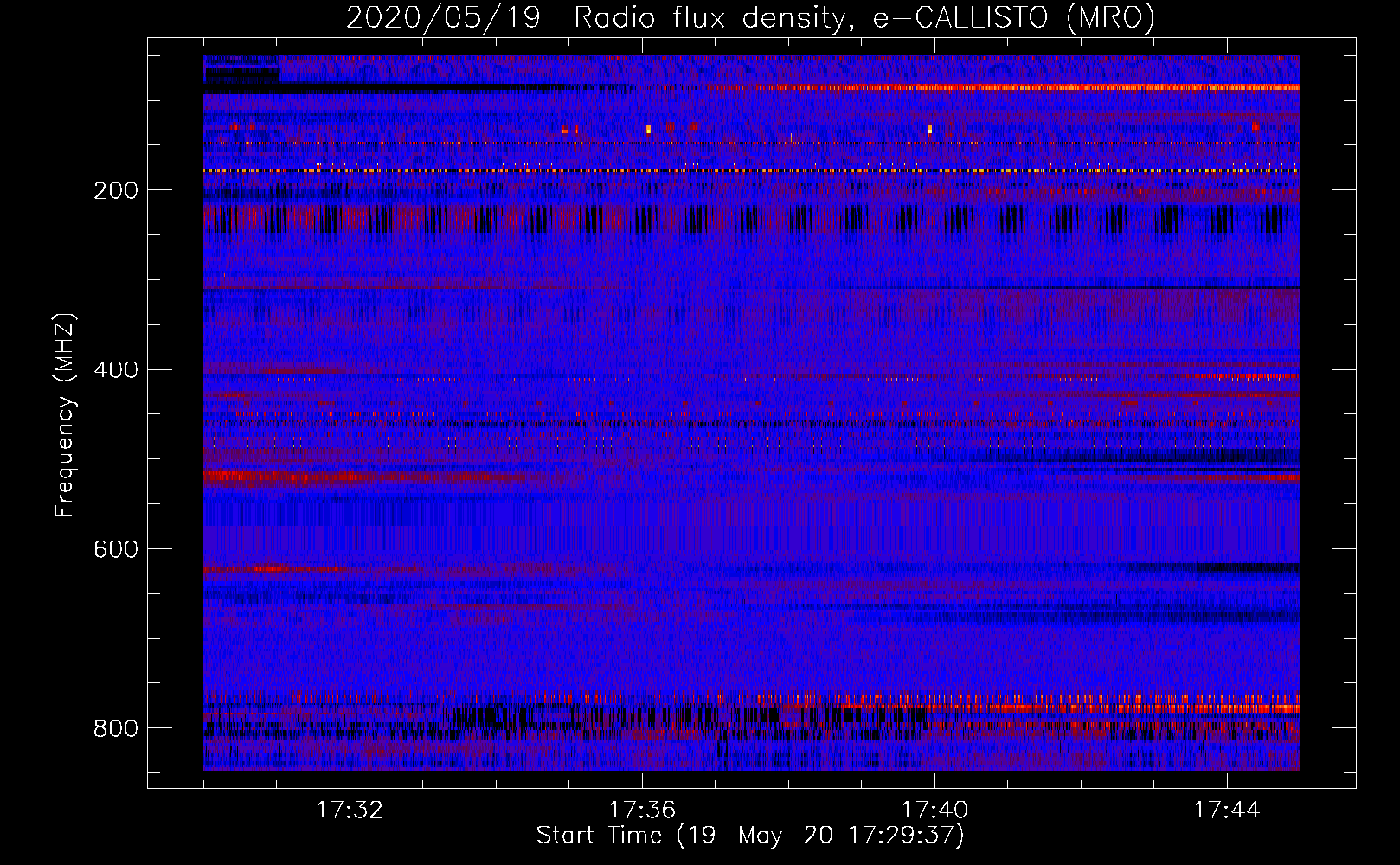The width and height of the screenshot is (1400, 865).
Task: Click the 17:44 time tick label
Action: tap(1227, 810)
